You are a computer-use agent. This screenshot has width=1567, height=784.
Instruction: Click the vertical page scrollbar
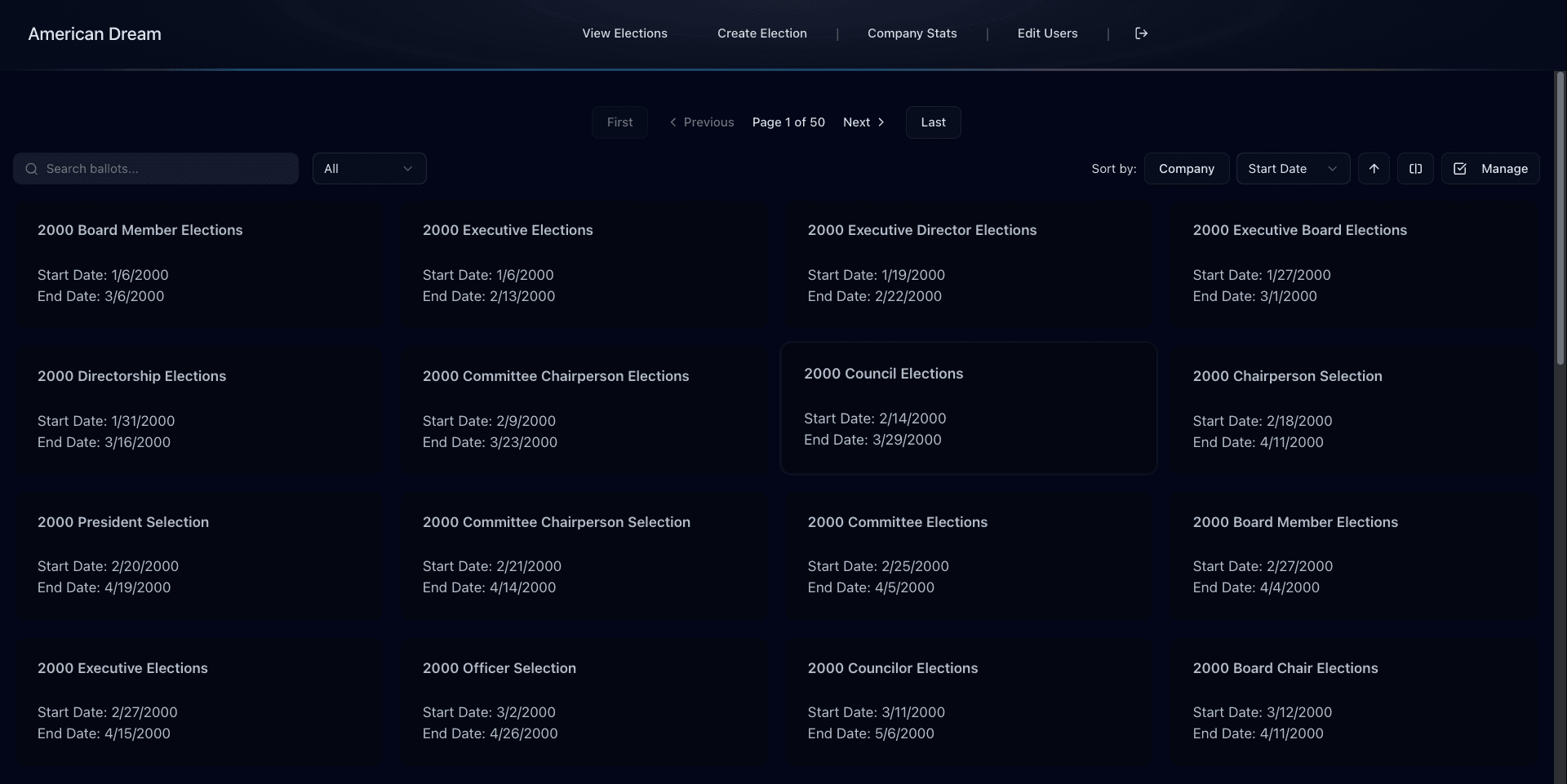(1560, 220)
